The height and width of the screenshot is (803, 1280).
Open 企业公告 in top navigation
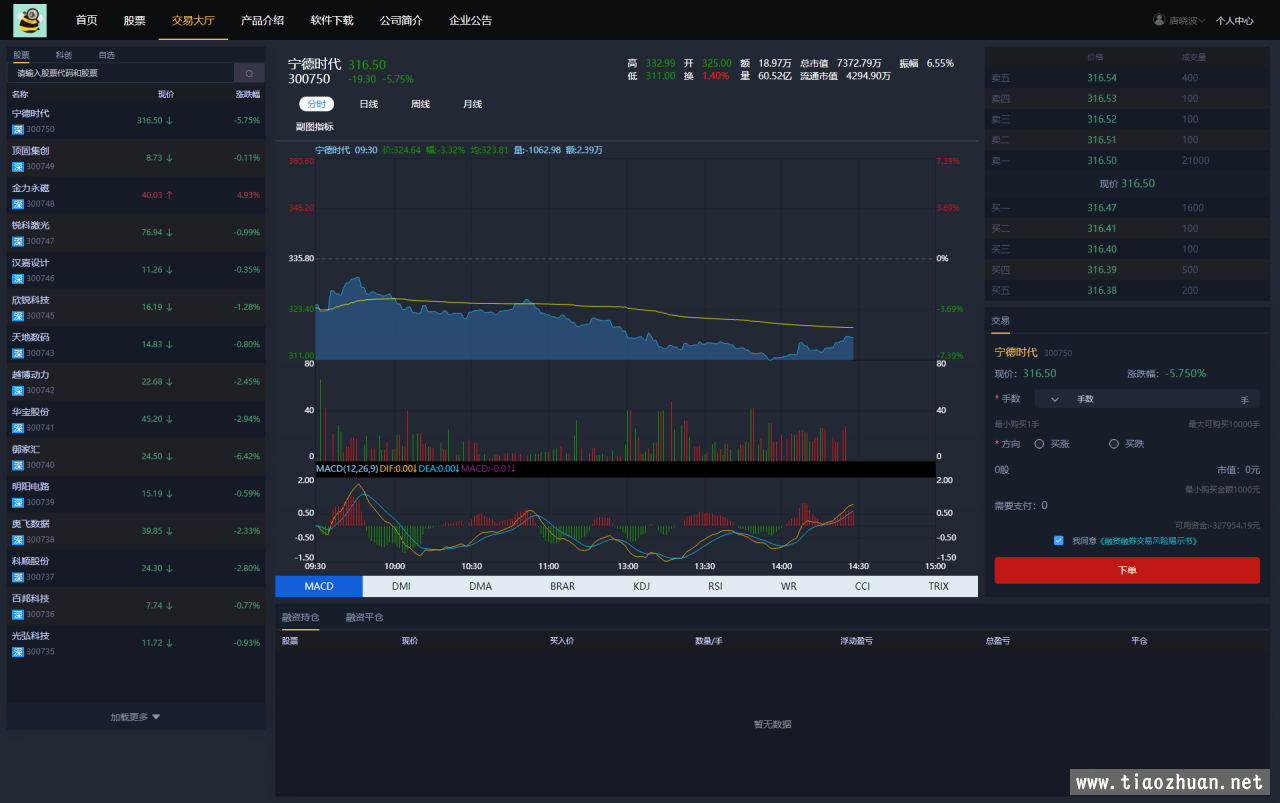(x=470, y=20)
